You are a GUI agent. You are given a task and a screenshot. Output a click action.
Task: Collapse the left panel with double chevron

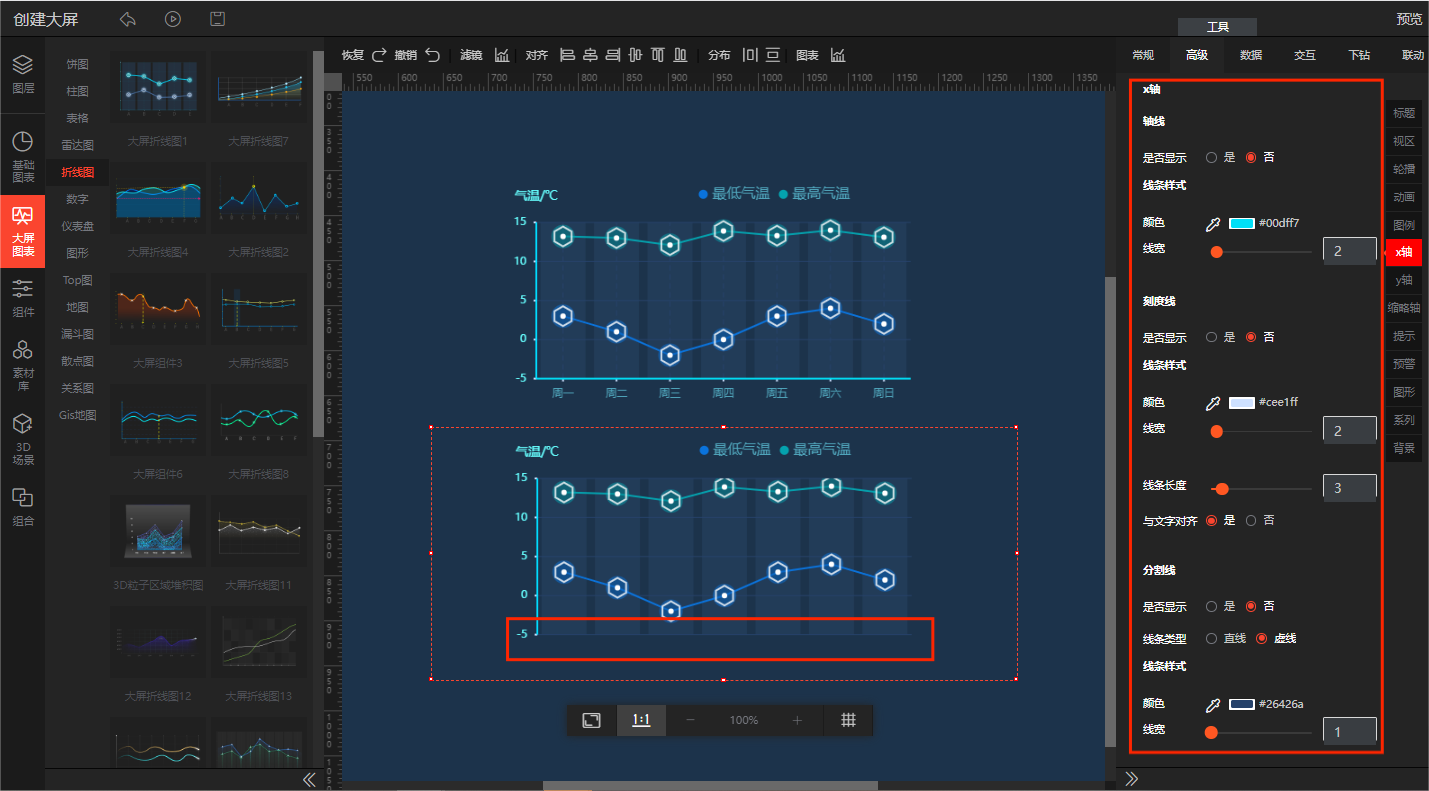(309, 779)
